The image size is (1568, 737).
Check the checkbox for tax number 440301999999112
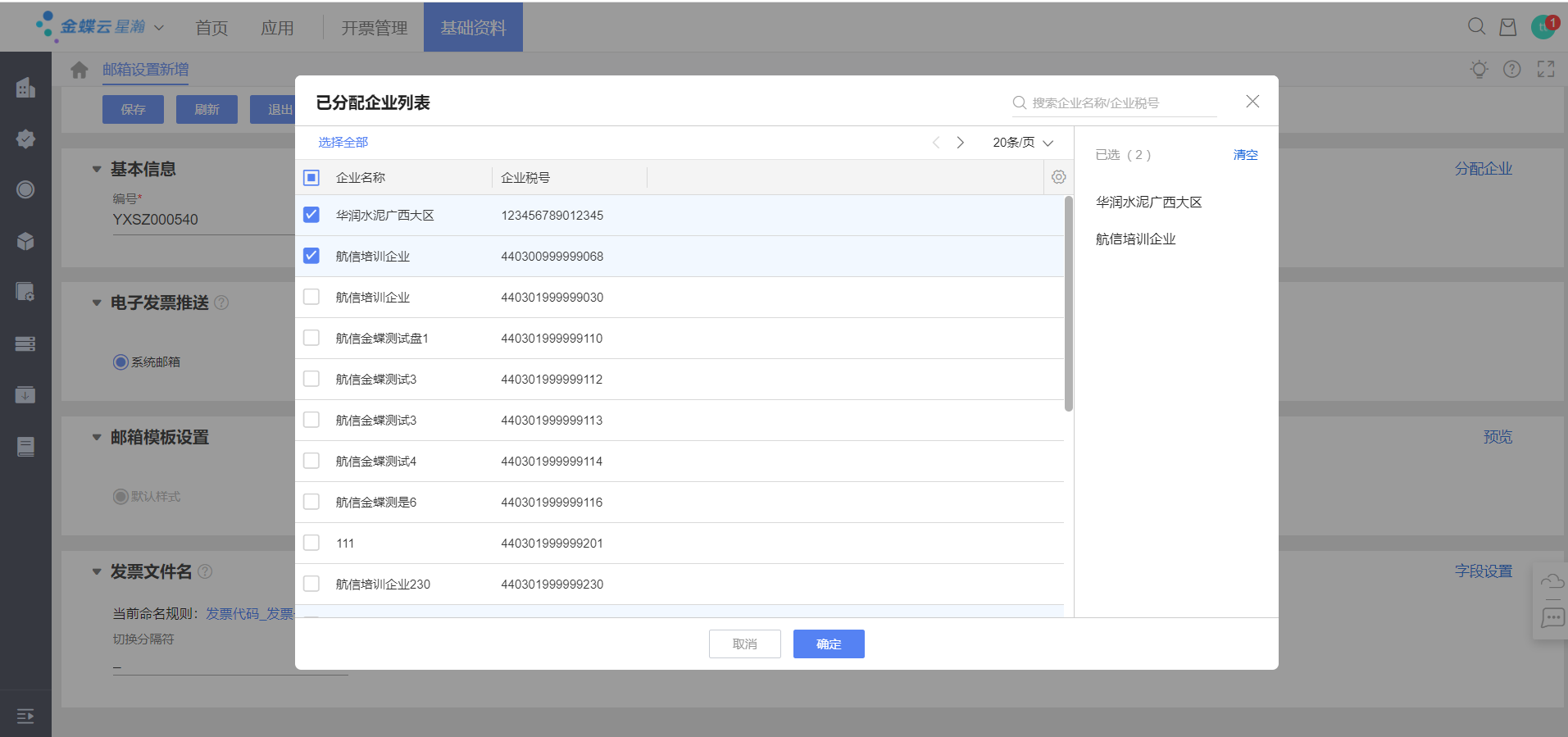[311, 379]
